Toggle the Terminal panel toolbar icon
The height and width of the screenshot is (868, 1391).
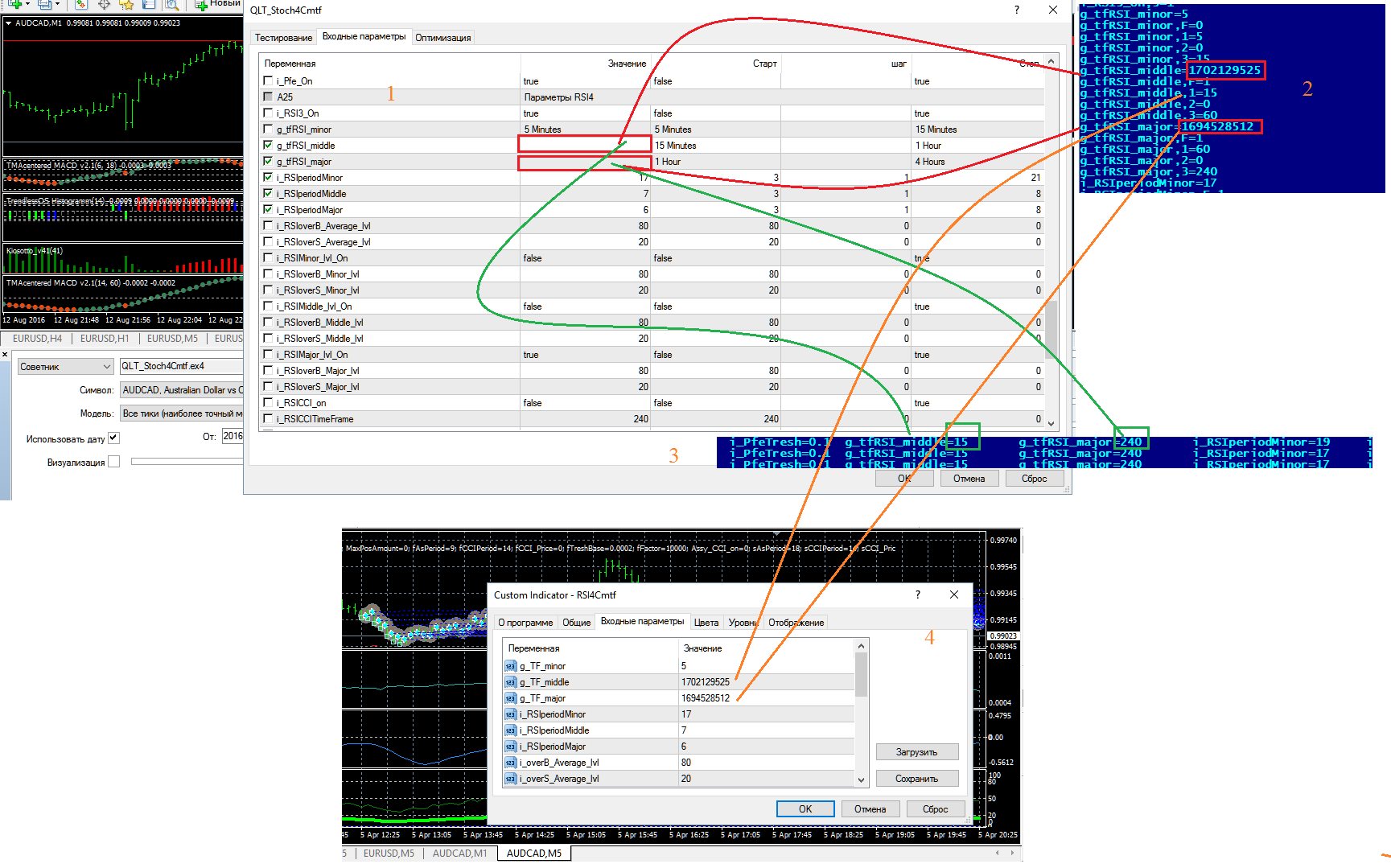pyautogui.click(x=149, y=4)
